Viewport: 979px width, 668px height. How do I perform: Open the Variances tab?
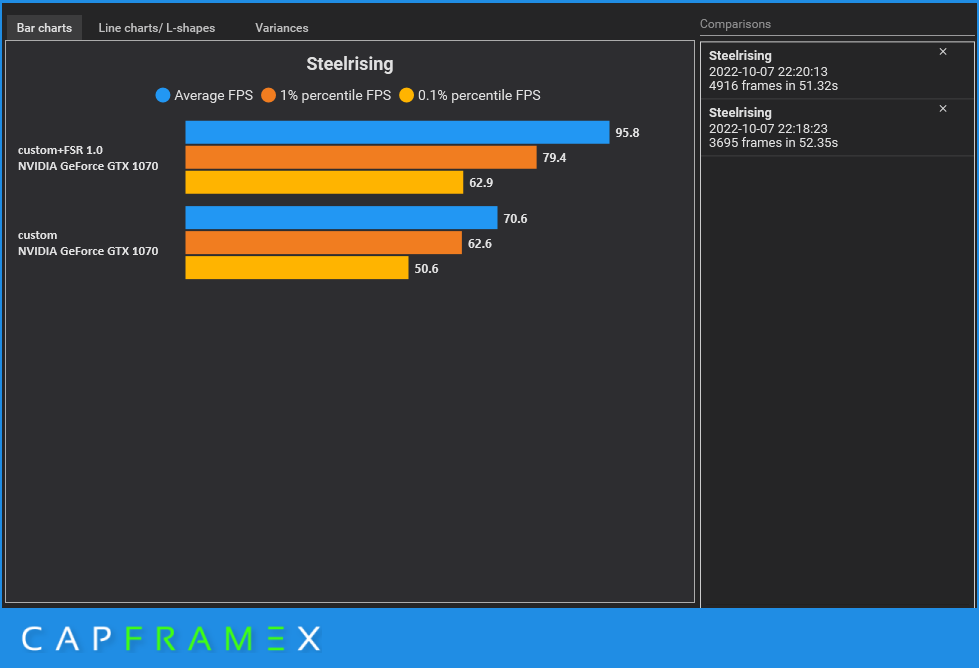tap(282, 28)
